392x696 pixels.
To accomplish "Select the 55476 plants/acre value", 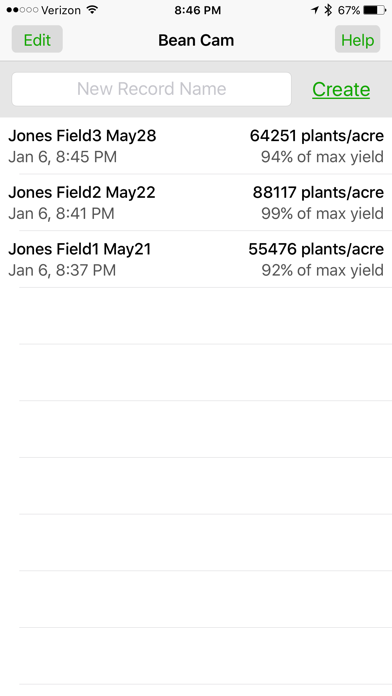I will coord(316,249).
